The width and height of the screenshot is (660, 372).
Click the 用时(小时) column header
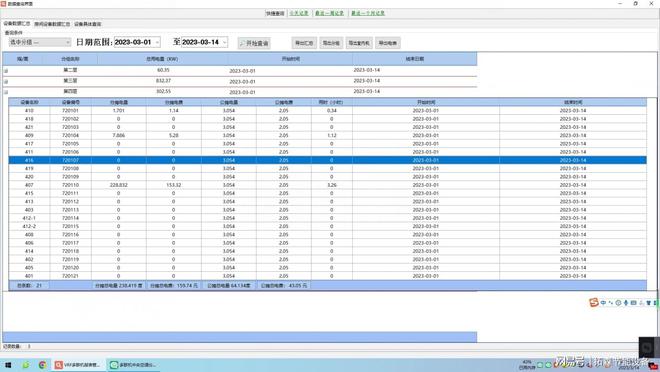(x=331, y=102)
